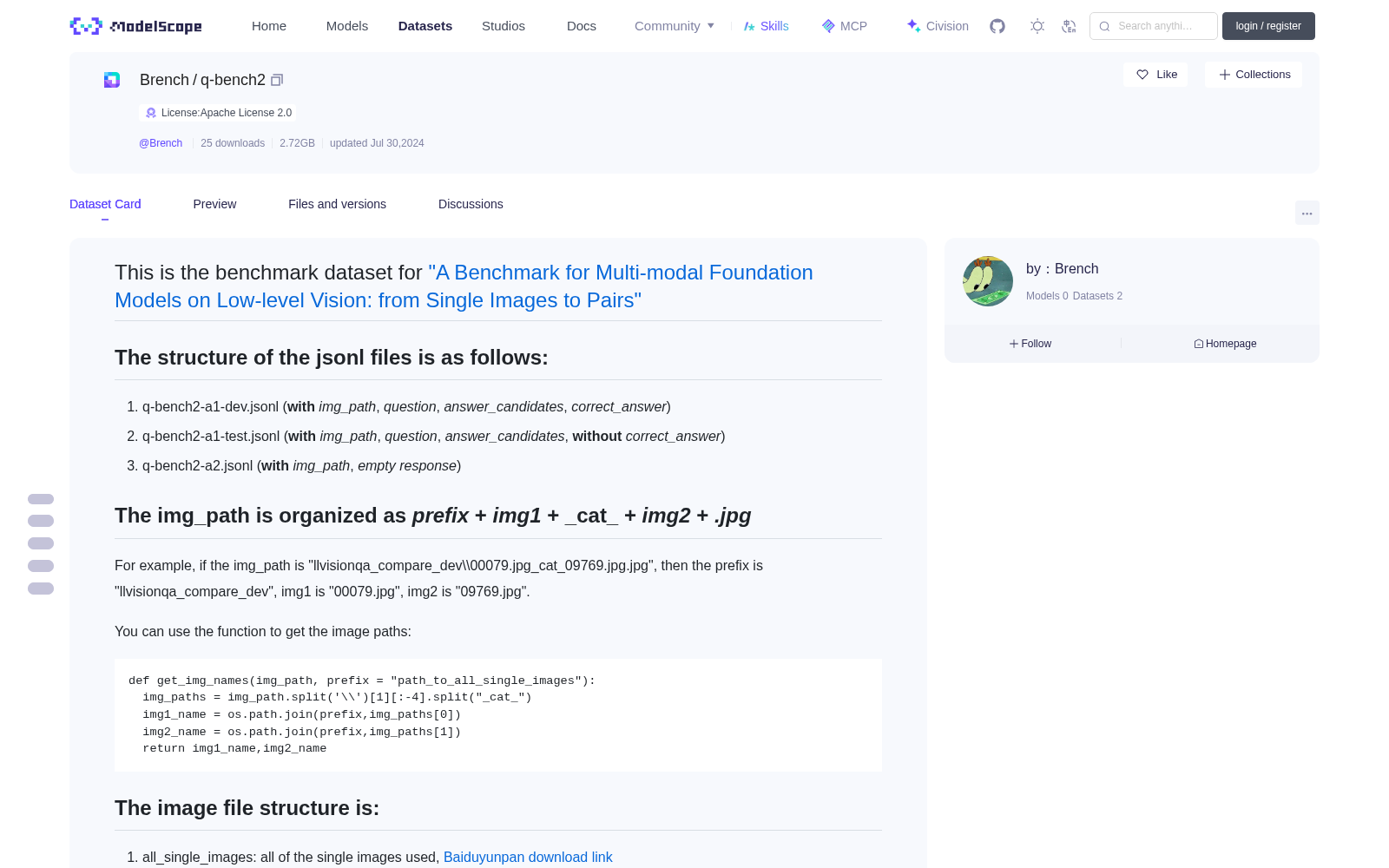1389x868 pixels.
Task: Follow the author Brench
Action: pyautogui.click(x=1030, y=344)
